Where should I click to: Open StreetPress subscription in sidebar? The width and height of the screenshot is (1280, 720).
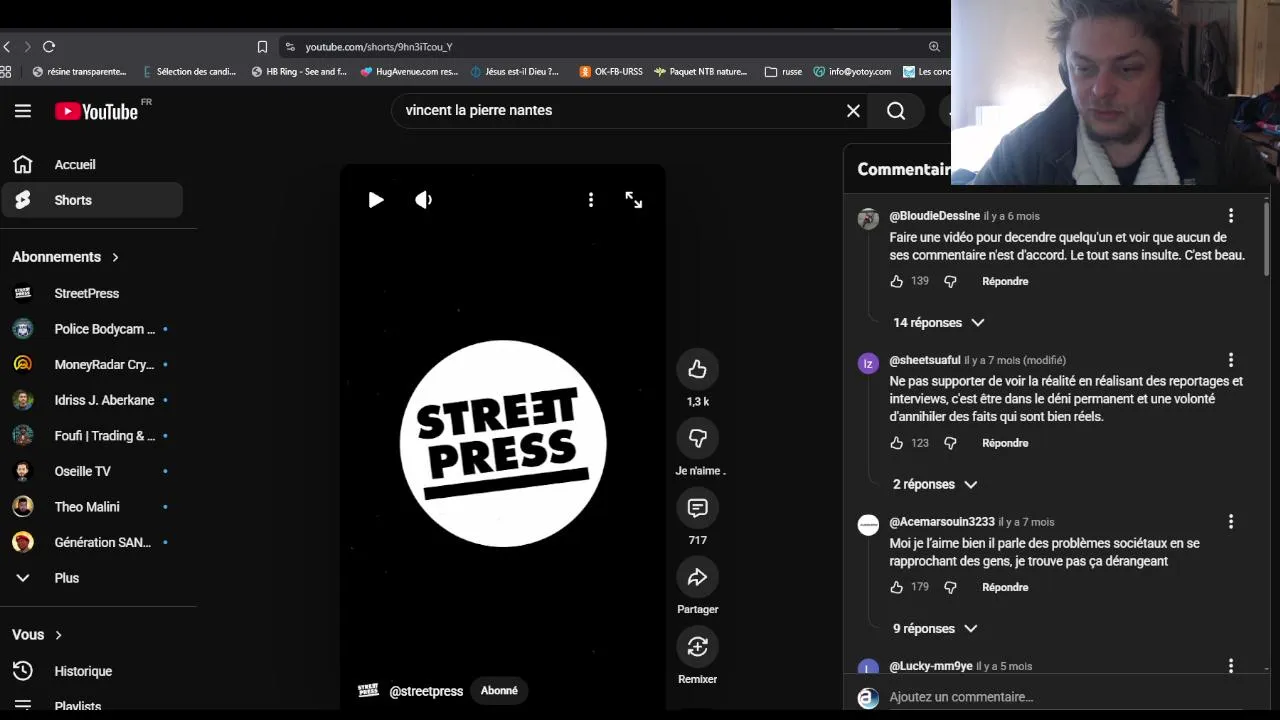click(92, 293)
